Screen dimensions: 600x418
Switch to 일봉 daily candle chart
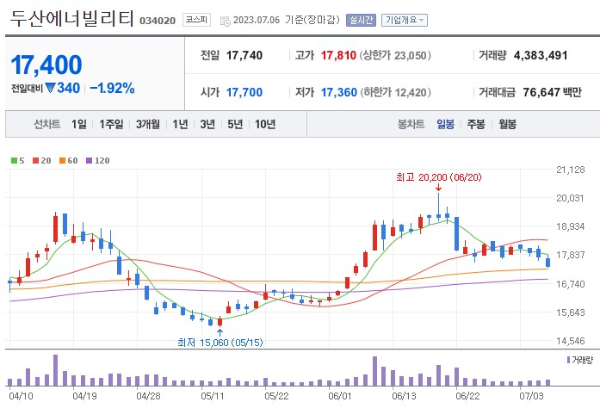click(445, 124)
